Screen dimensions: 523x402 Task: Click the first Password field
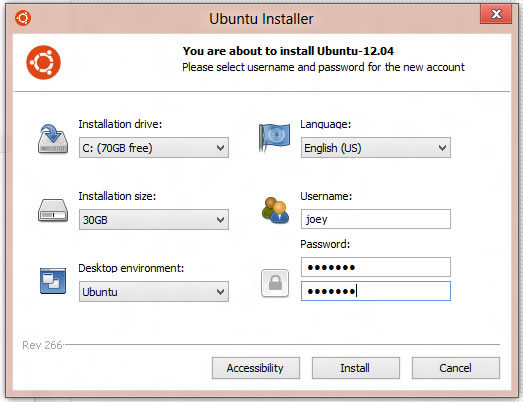click(x=376, y=267)
